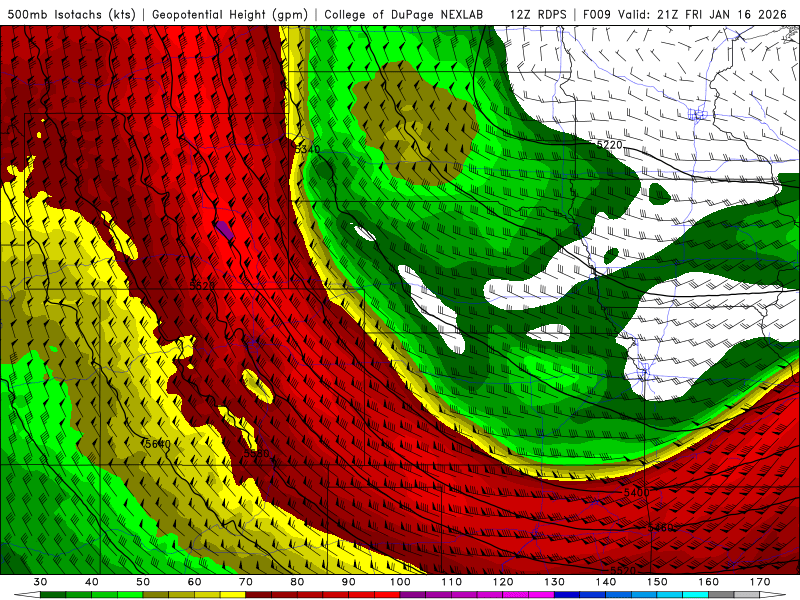Select the 150 label on the color scale
This screenshot has height=600, width=800.
click(657, 582)
